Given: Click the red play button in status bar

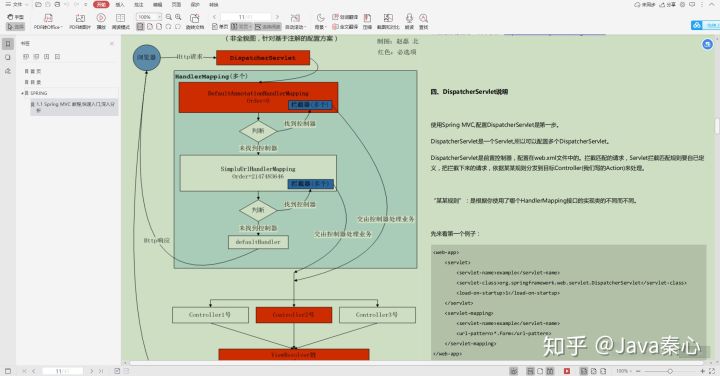Looking at the screenshot, I should click(567, 371).
